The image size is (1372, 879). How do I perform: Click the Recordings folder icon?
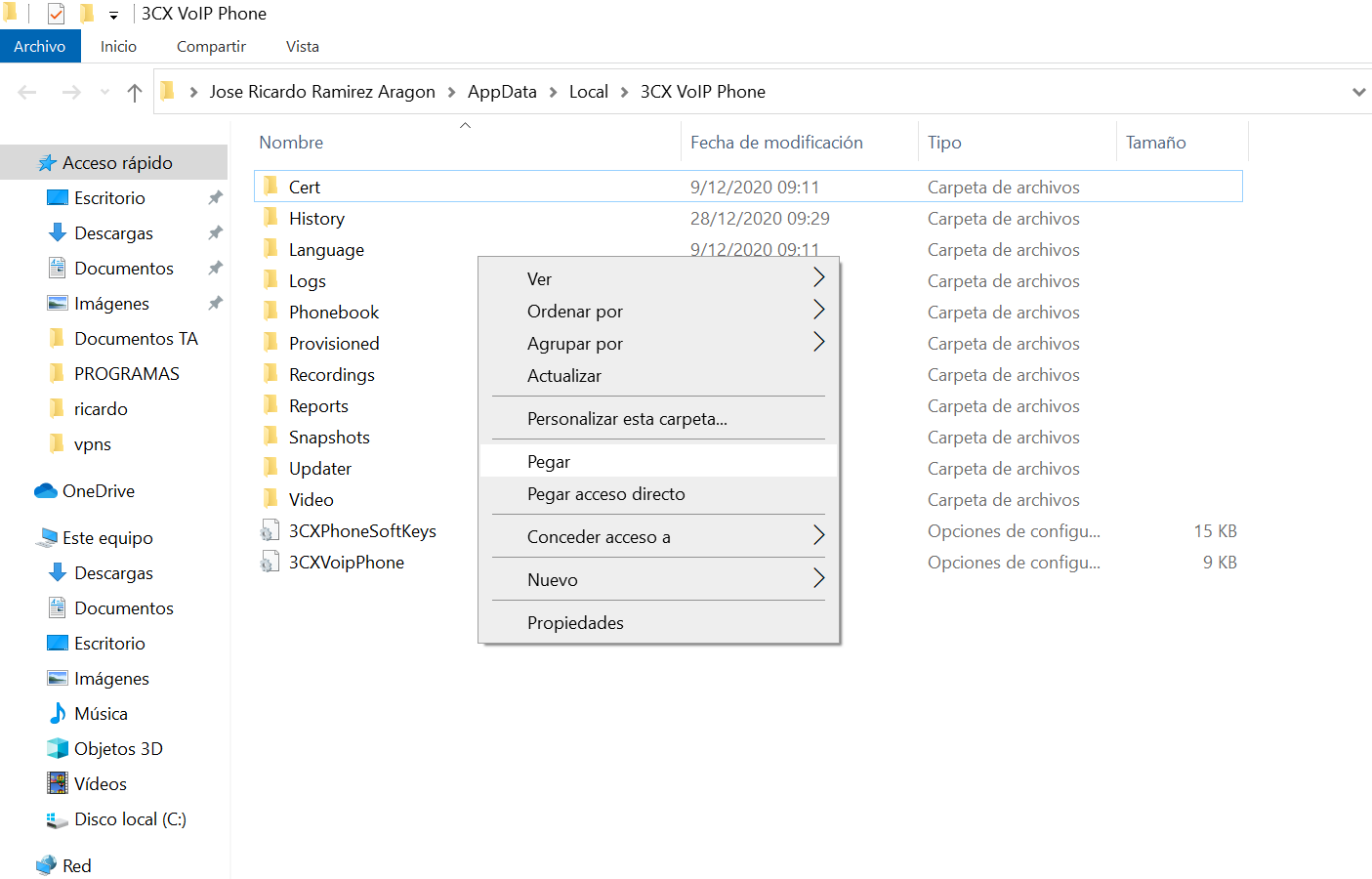[x=270, y=374]
